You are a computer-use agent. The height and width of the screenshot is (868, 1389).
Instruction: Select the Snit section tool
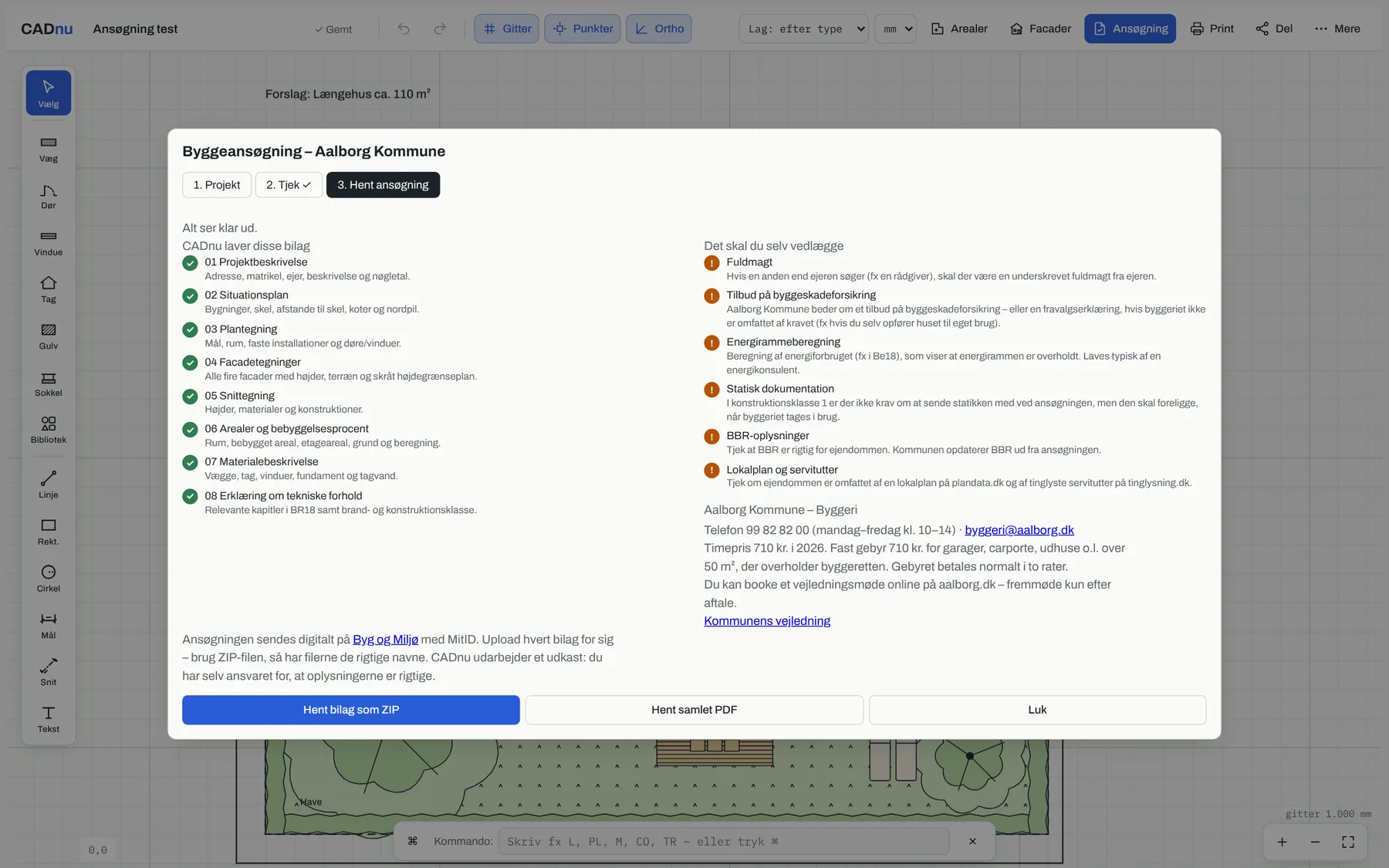pos(49,674)
